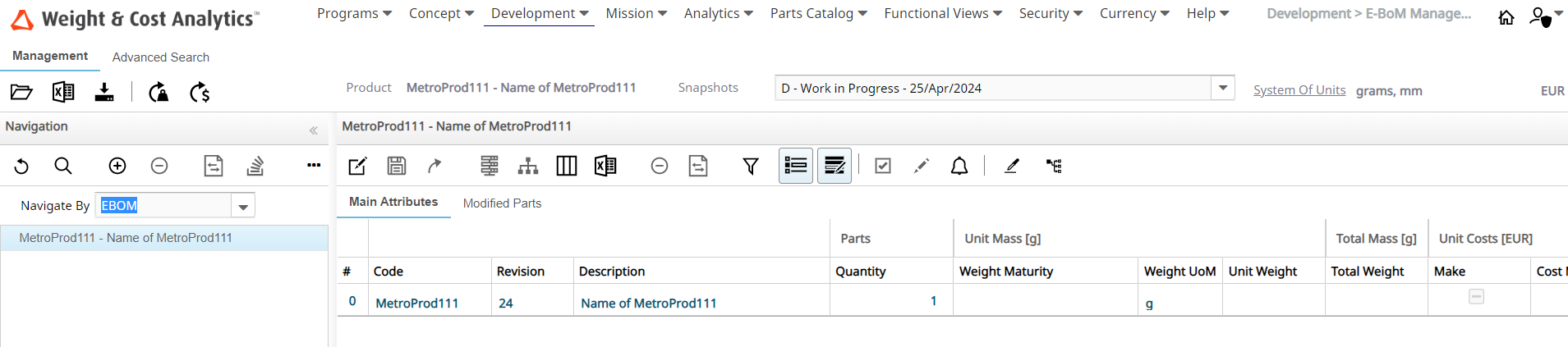Click the recalculate cost icon
This screenshot has width=1568, height=347.
(x=200, y=92)
